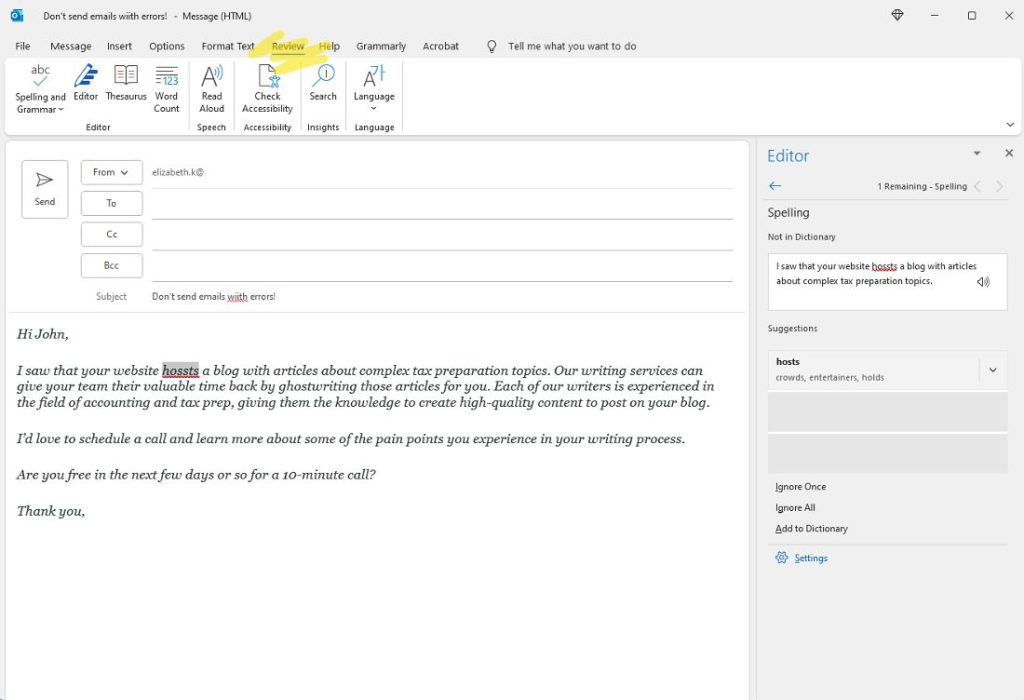Viewport: 1024px width, 700px height.
Task: Choose Ignore All for this spelling
Action: 794,507
